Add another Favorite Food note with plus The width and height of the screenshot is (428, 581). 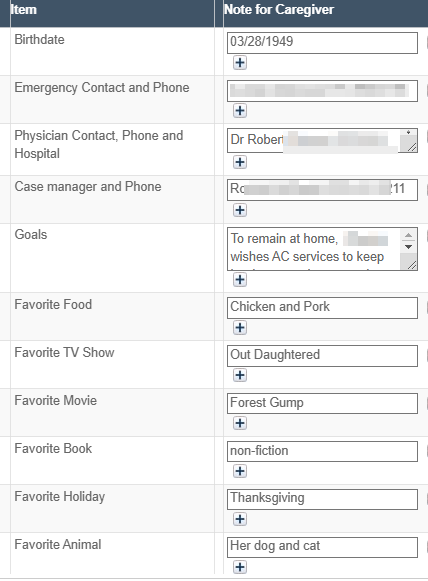(240, 328)
